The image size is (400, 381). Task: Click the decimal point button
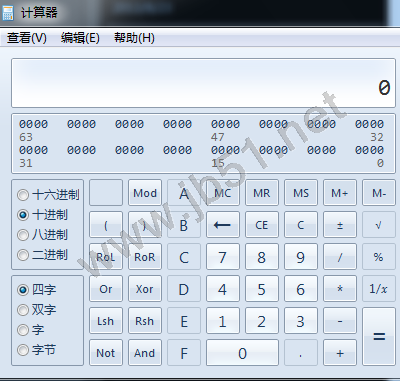click(301, 353)
